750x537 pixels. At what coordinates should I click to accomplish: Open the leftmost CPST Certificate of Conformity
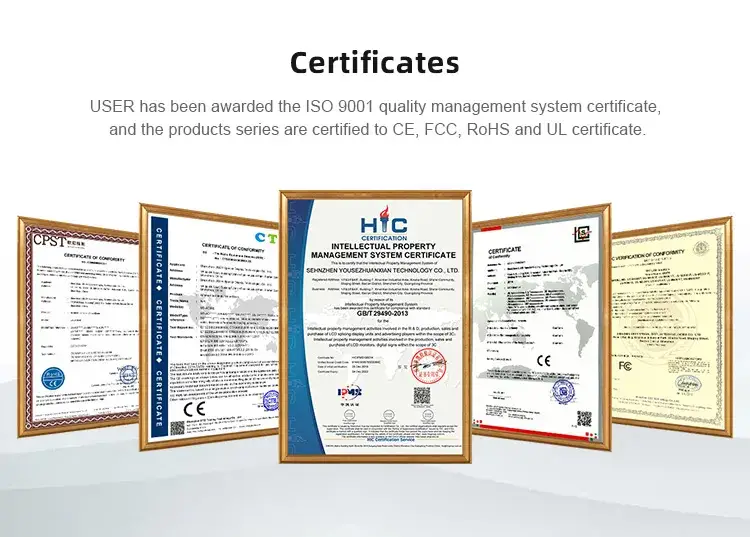pyautogui.click(x=78, y=327)
